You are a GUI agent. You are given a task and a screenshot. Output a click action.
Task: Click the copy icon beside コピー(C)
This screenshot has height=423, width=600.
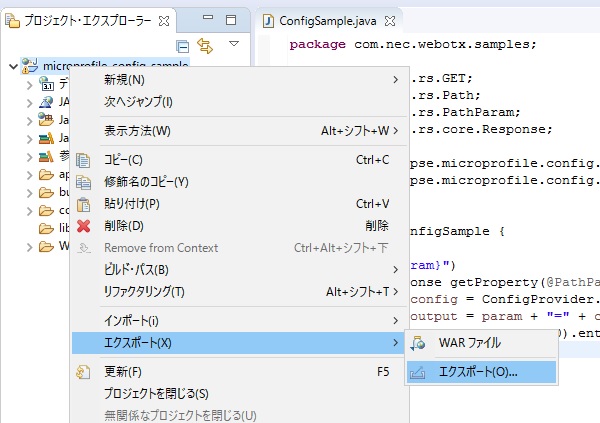(84, 159)
